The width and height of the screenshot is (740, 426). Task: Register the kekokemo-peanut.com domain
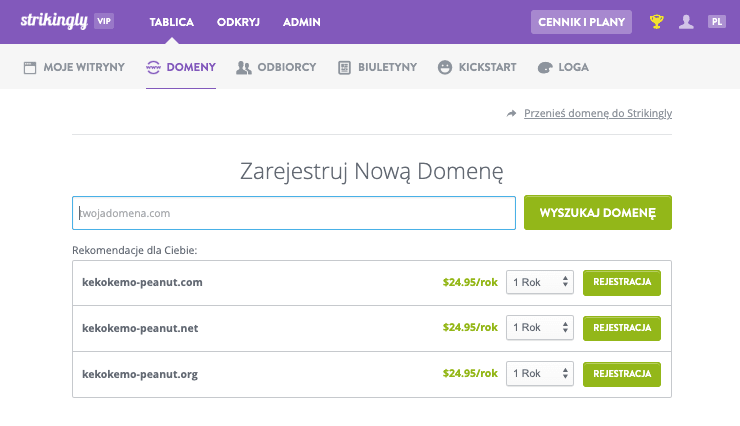(622, 283)
